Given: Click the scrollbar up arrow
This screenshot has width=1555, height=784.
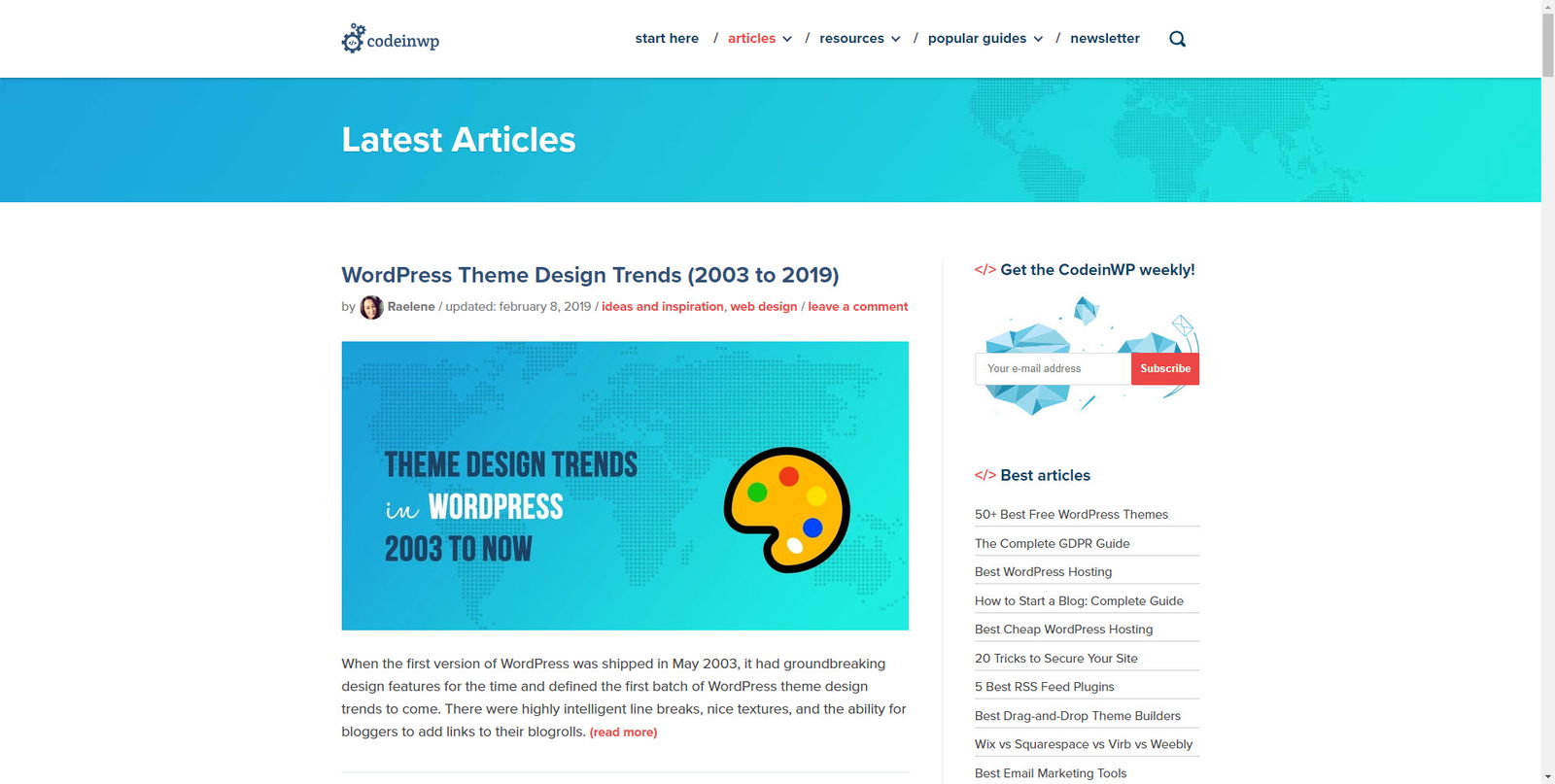Looking at the screenshot, I should click(1548, 6).
